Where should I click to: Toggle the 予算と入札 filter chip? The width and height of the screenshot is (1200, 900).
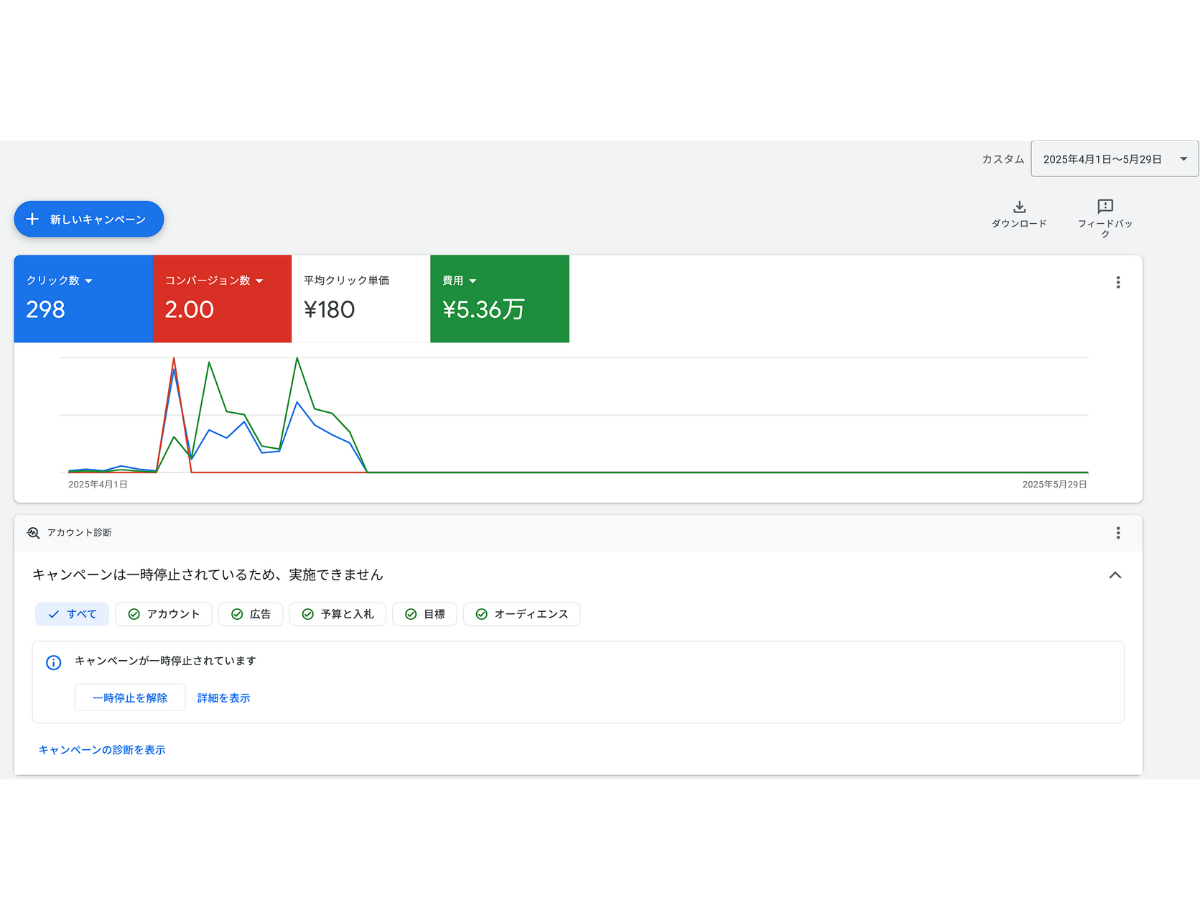[x=337, y=614]
